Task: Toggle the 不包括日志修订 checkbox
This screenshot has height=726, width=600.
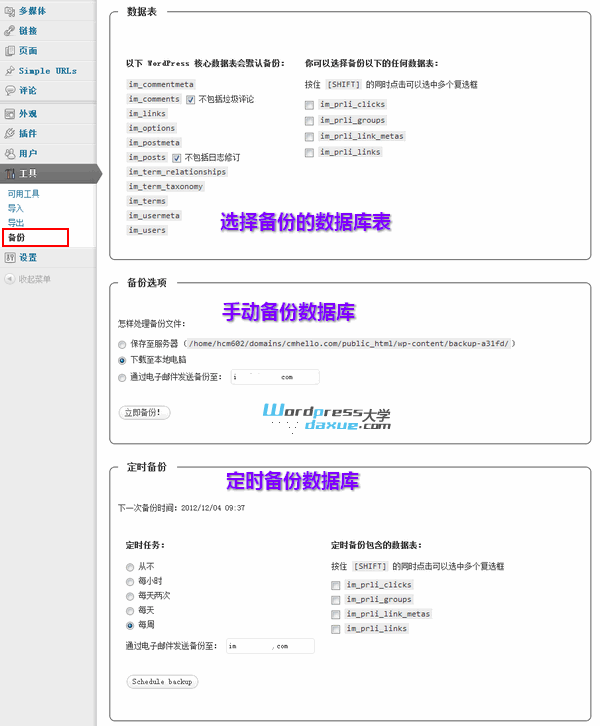Action: click(176, 158)
